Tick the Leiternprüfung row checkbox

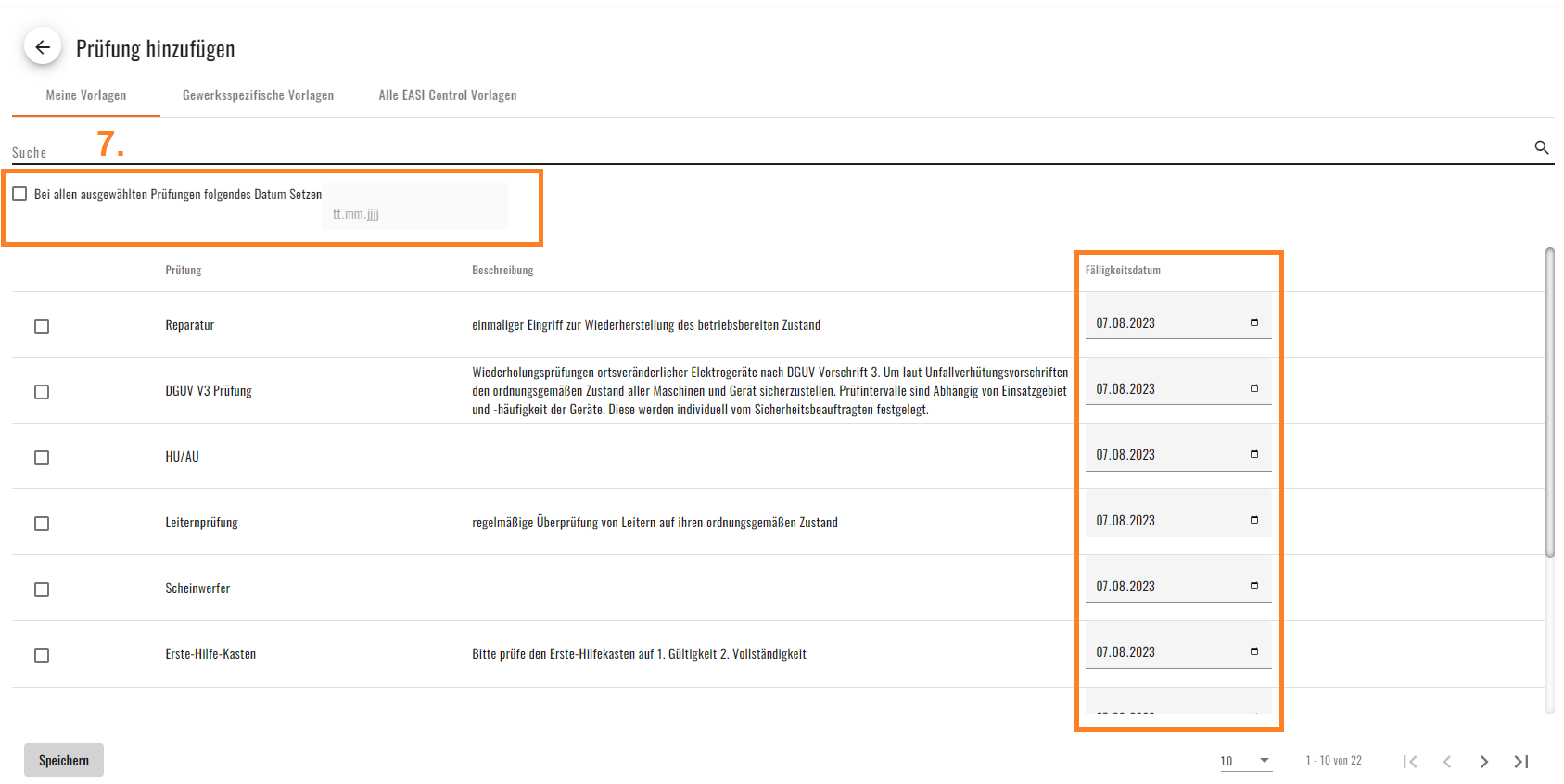tap(42, 524)
